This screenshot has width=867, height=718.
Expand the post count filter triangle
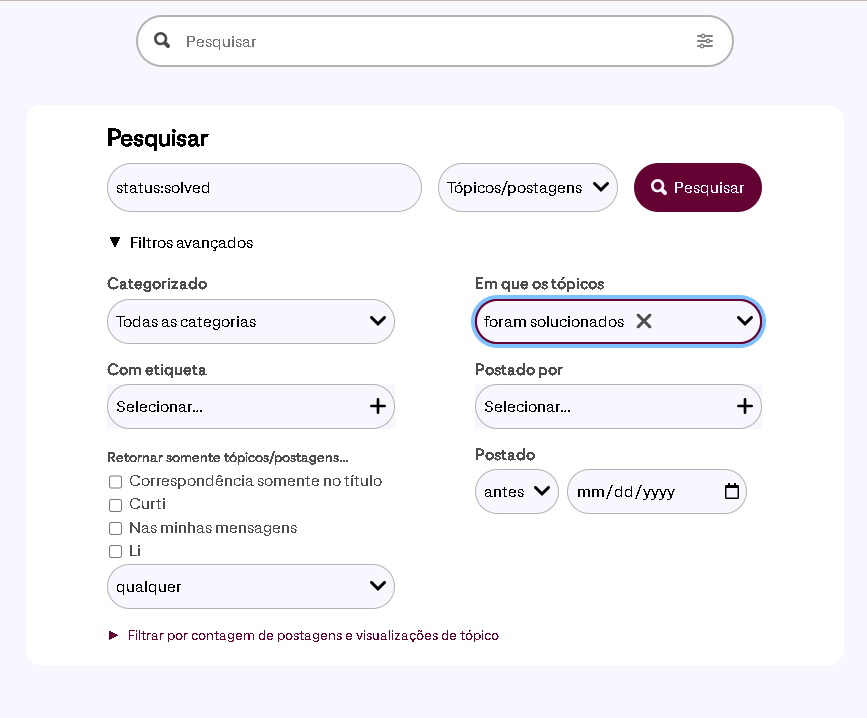113,635
